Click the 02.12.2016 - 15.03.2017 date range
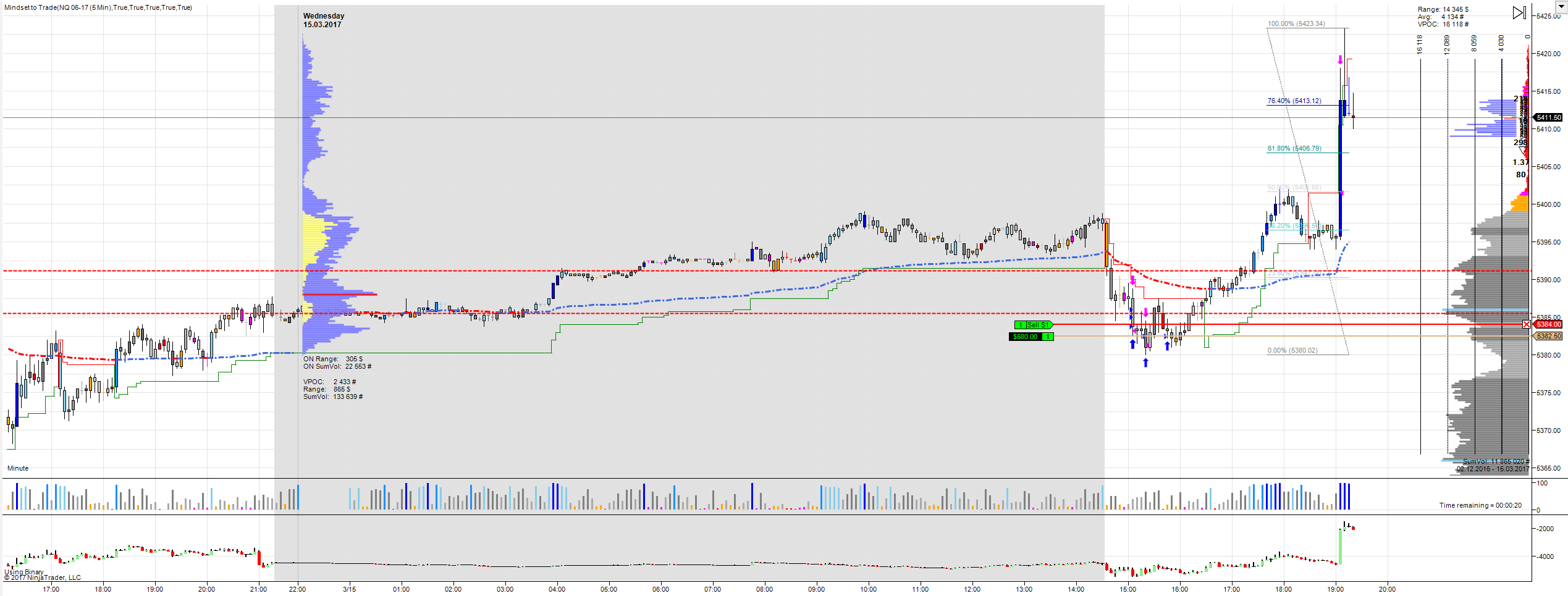The width and height of the screenshot is (1568, 596). [x=1493, y=469]
